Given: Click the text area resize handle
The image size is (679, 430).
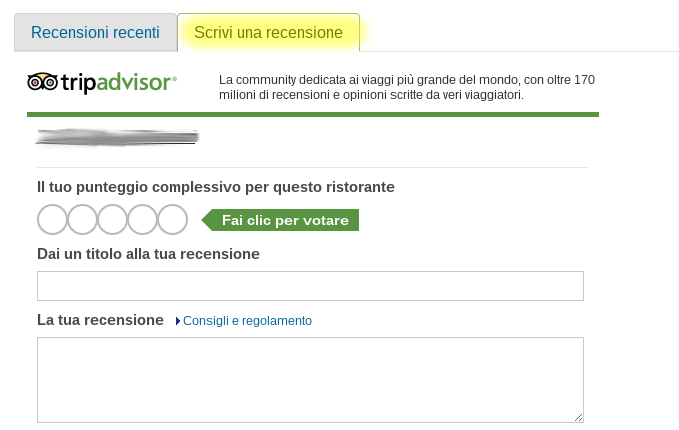Looking at the screenshot, I should [578, 417].
